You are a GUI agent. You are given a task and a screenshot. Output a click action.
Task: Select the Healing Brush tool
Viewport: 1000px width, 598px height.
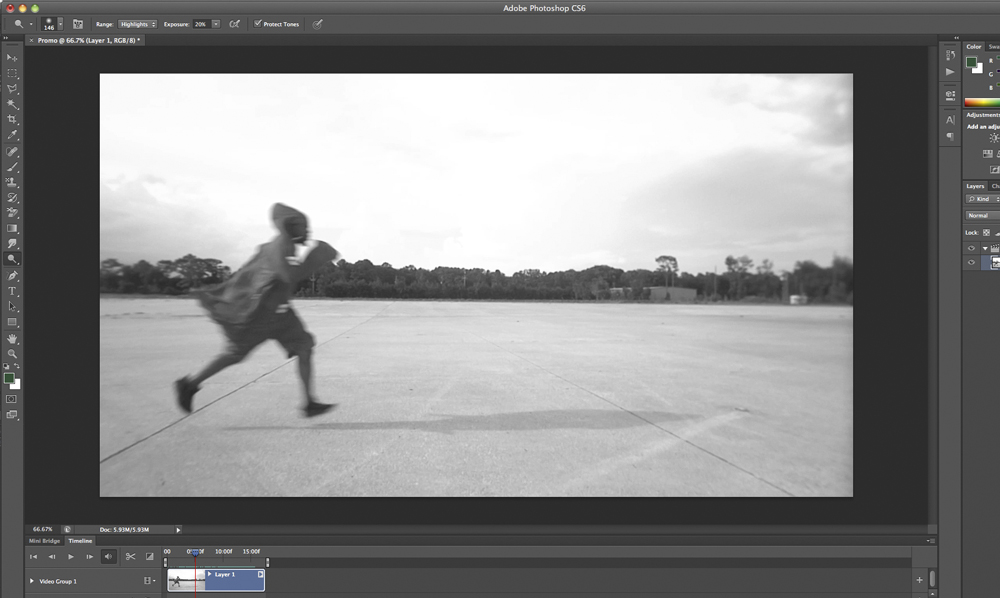(12, 152)
